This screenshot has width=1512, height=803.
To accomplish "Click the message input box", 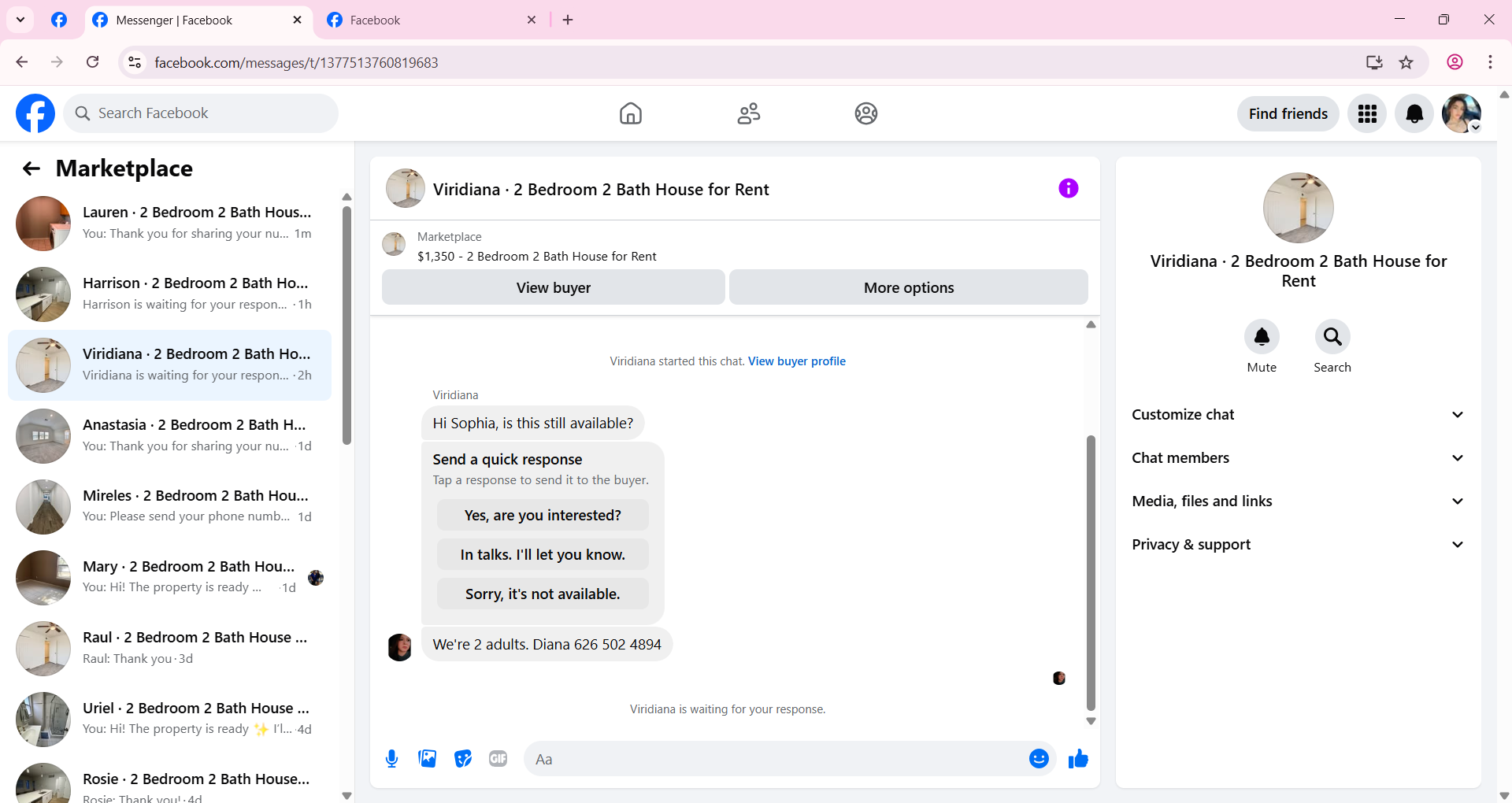I will pos(776,759).
